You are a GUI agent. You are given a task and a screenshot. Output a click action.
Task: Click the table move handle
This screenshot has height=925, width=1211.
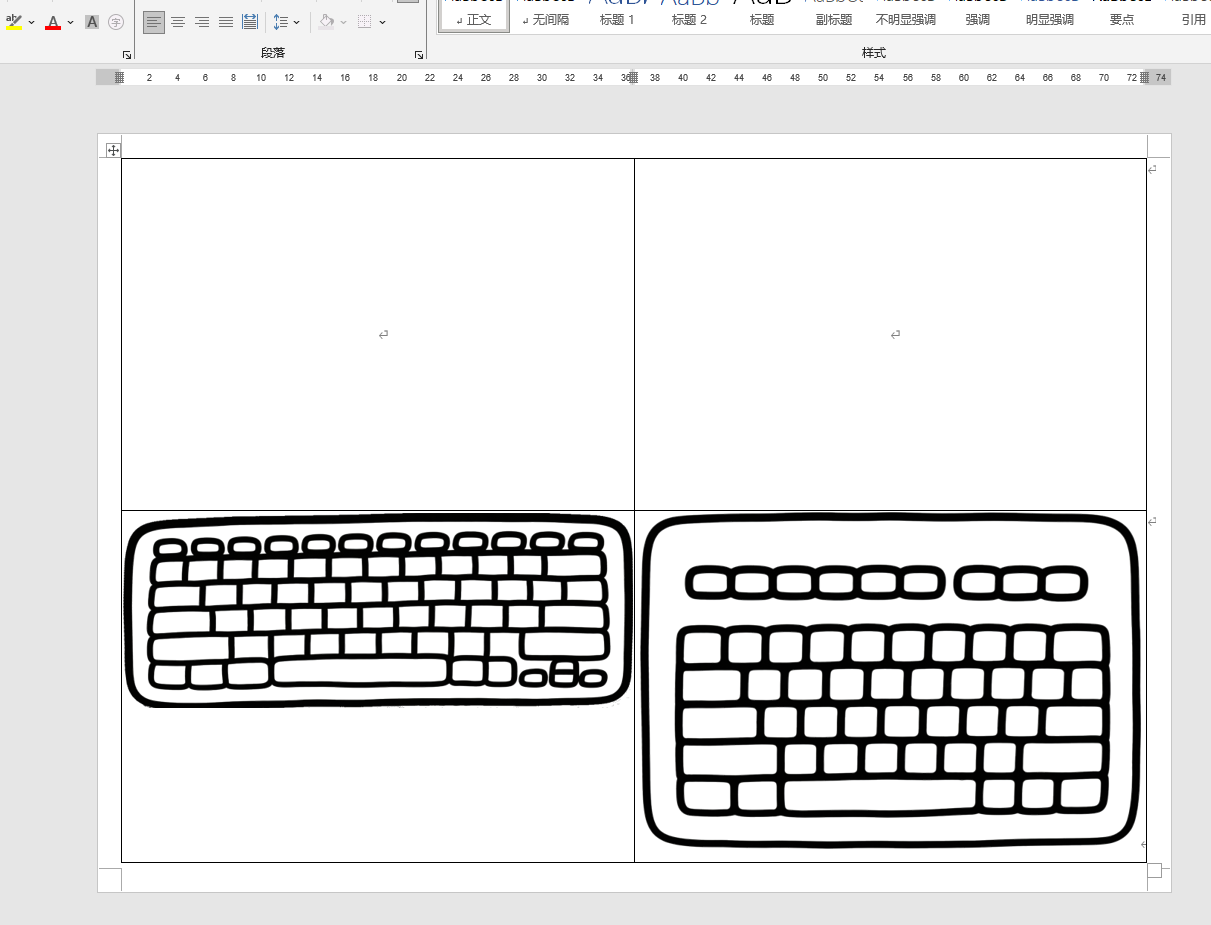coord(113,150)
